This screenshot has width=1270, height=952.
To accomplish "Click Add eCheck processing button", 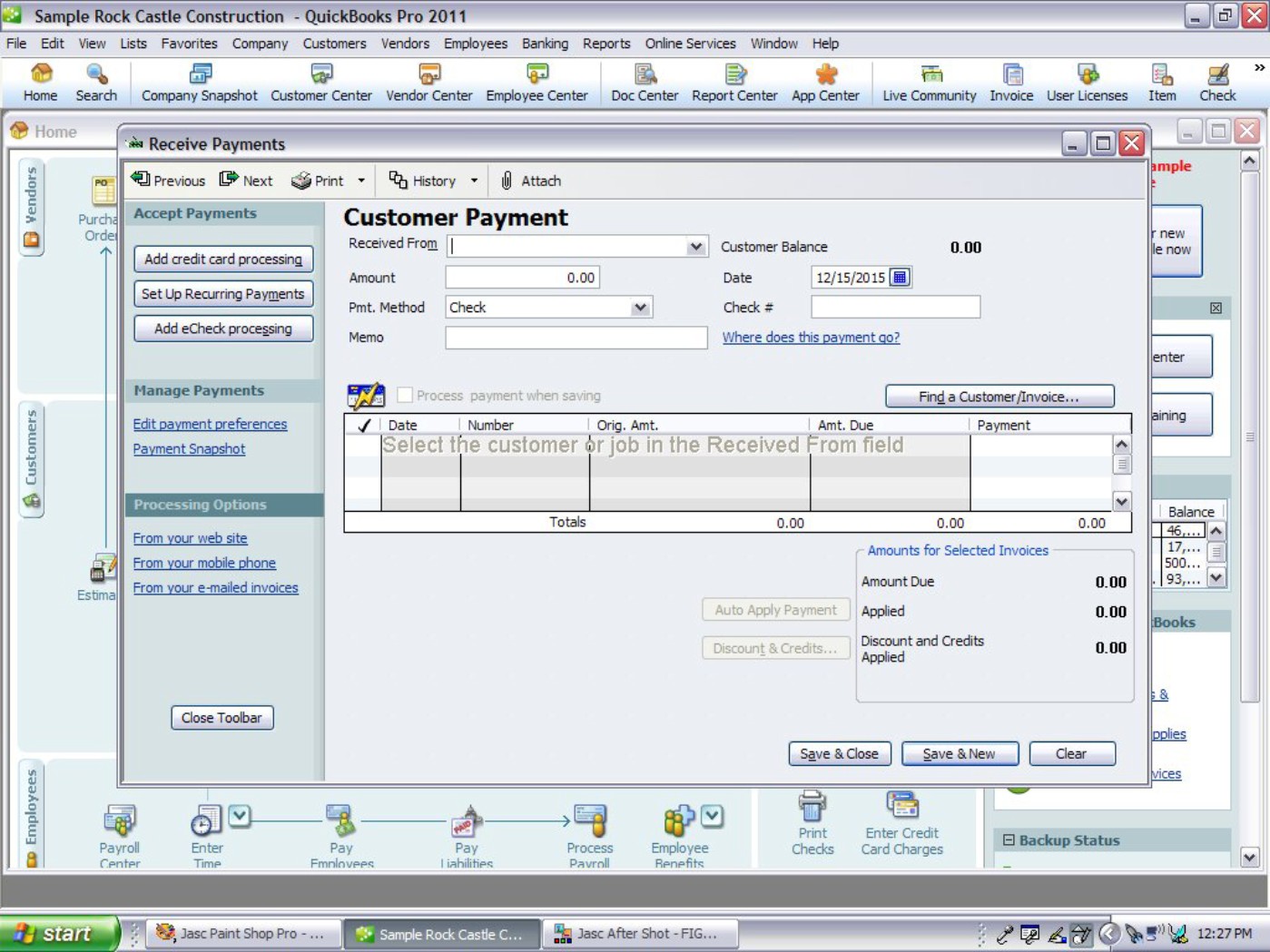I will [223, 329].
